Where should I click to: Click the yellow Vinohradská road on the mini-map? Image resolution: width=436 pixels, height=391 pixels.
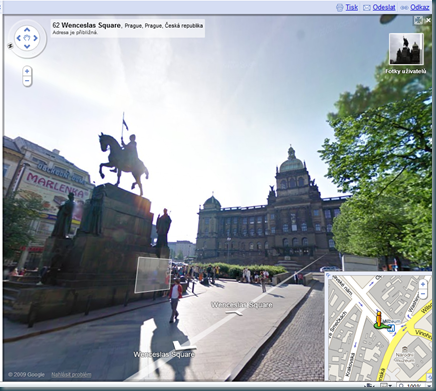(x=424, y=334)
